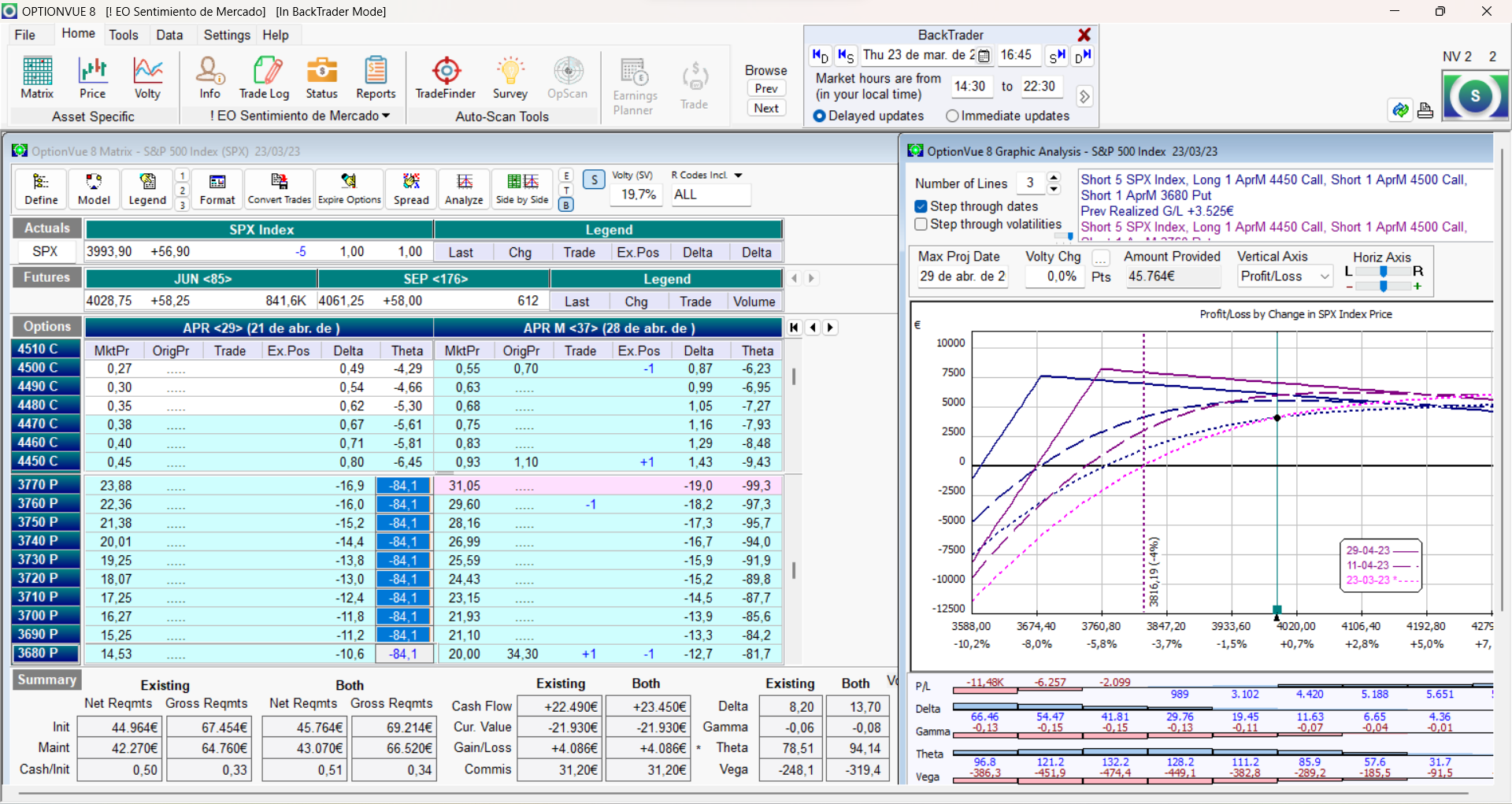Open the Legend editor in Matrix toolbar

(147, 189)
